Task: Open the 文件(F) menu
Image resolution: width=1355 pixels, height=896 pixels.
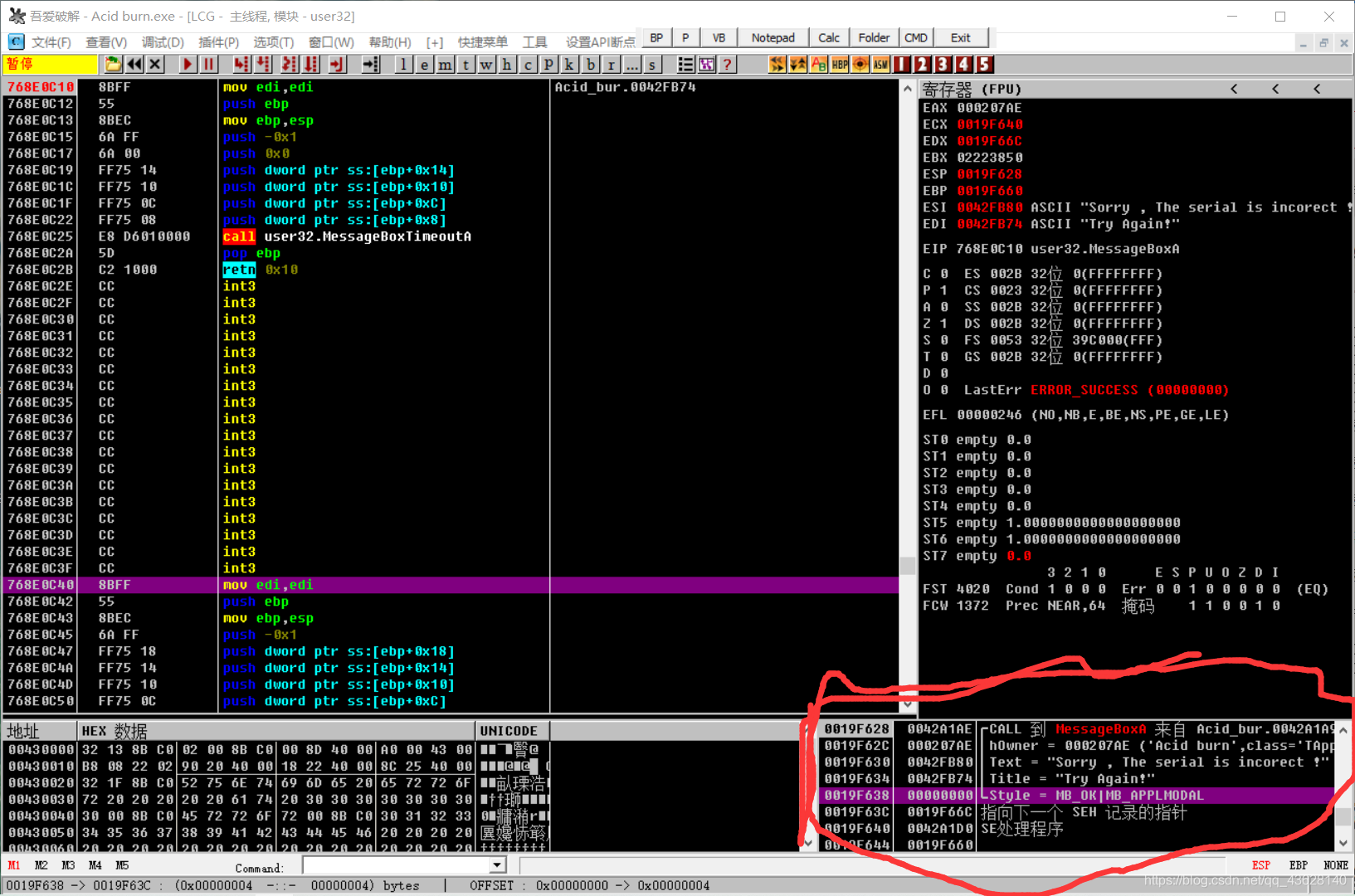Action: [51, 41]
